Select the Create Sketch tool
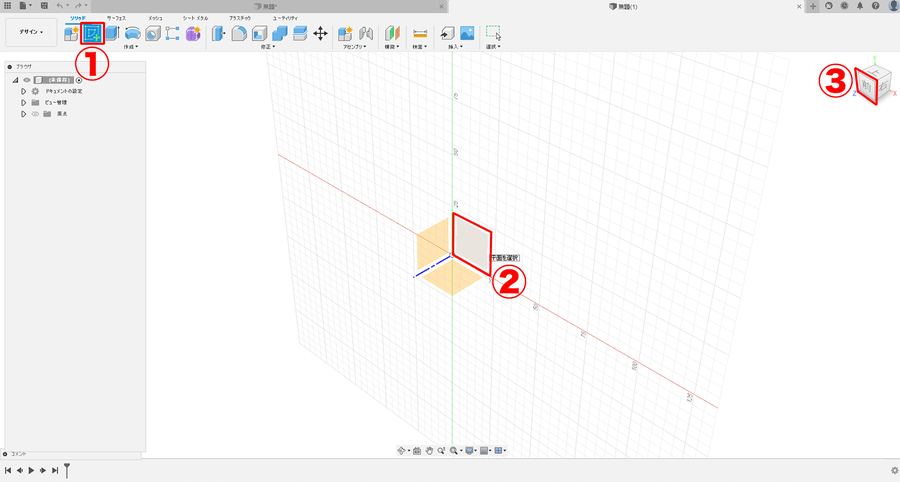Viewport: 900px width, 482px height. 92,33
